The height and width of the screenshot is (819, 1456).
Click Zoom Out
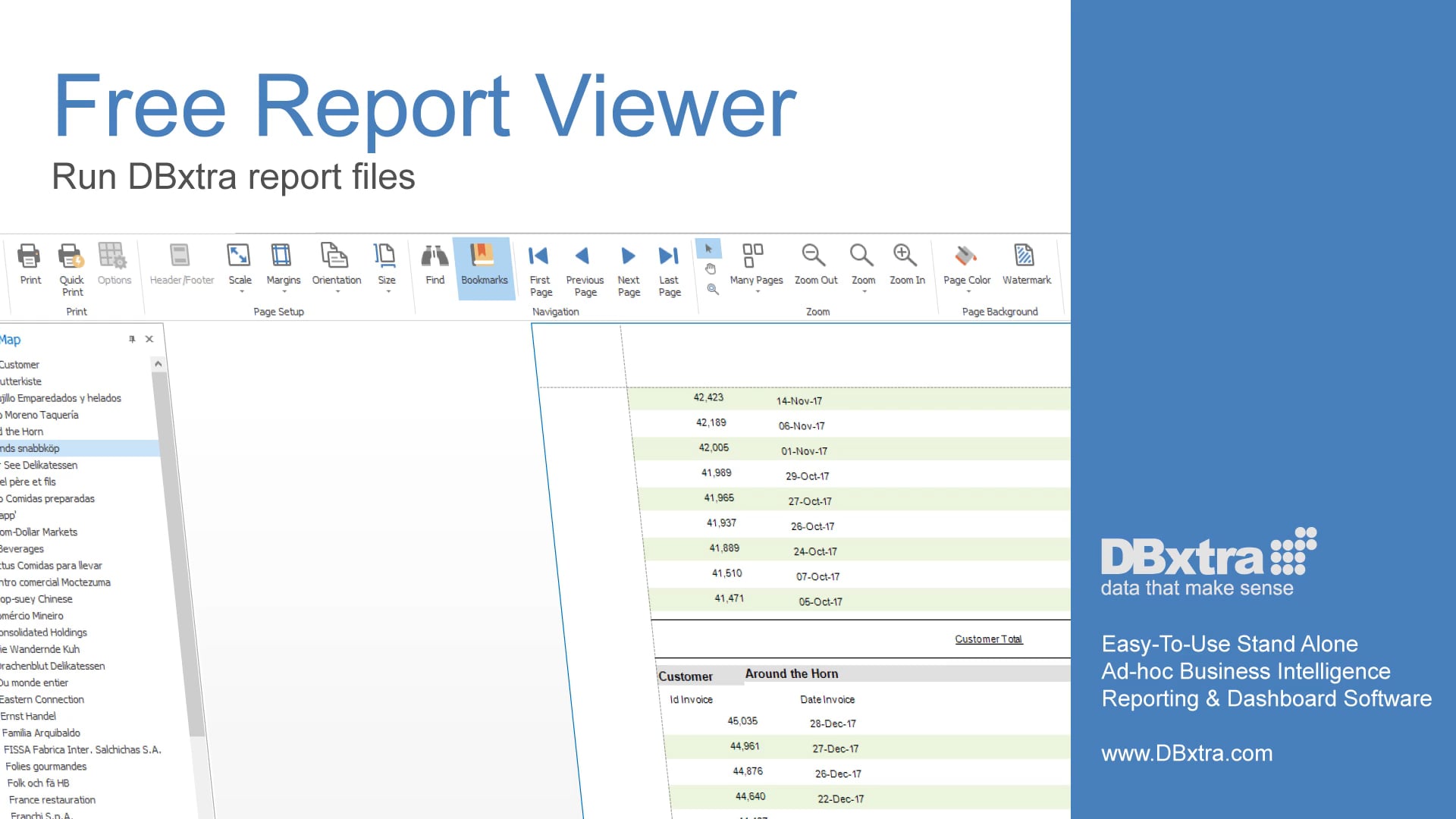tap(815, 264)
